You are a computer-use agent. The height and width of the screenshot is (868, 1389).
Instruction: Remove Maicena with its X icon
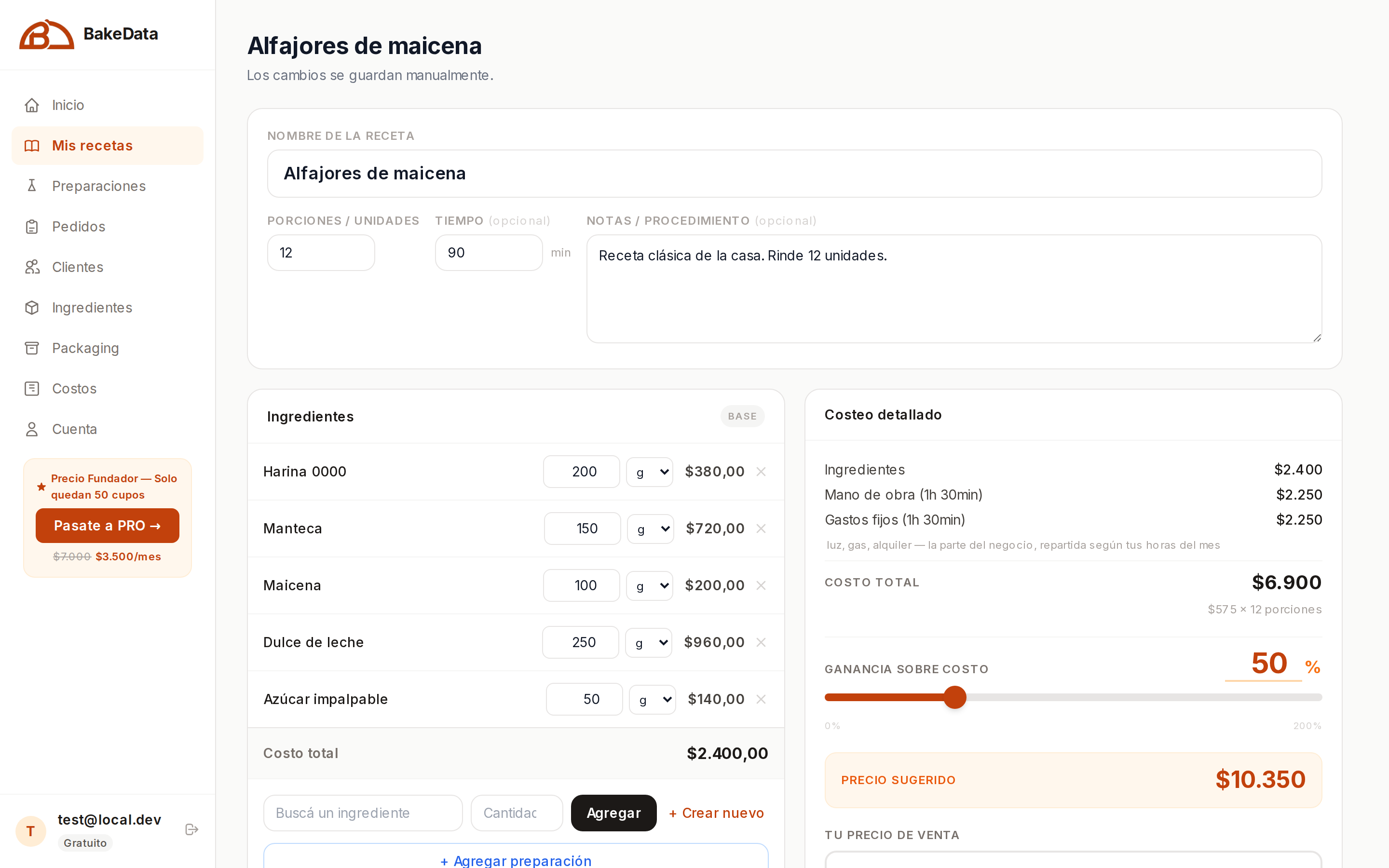pos(761,585)
